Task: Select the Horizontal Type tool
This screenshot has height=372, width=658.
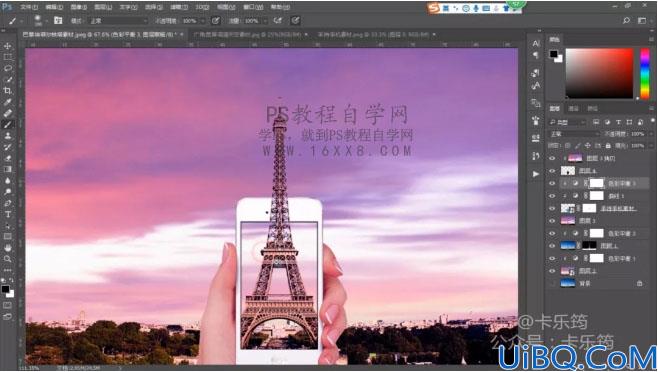Action: coord(8,215)
